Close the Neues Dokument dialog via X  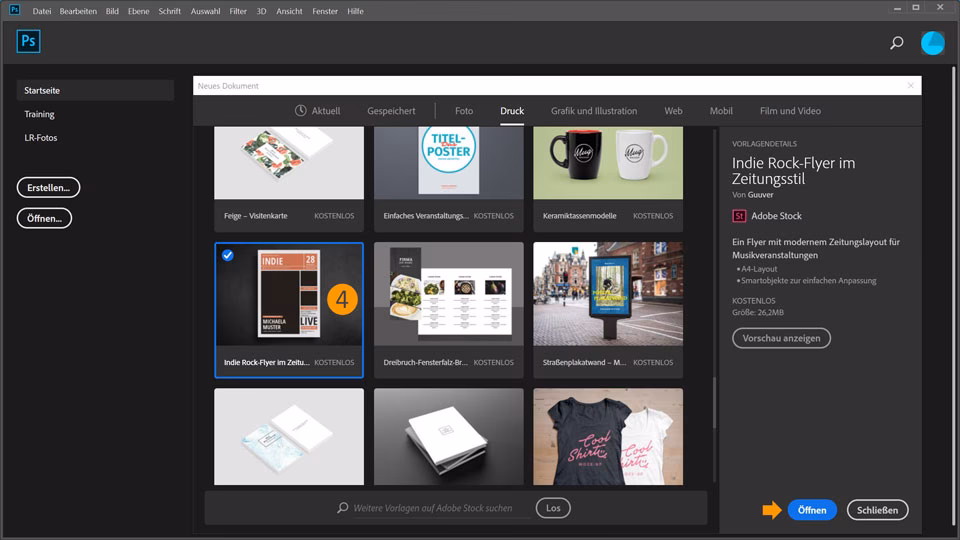[910, 86]
